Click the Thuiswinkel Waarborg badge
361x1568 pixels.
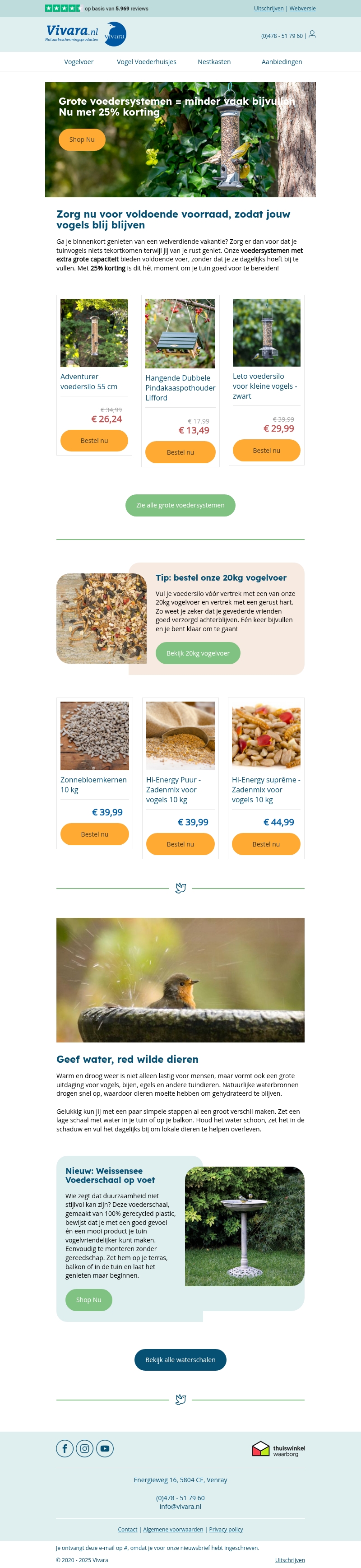click(x=278, y=1448)
